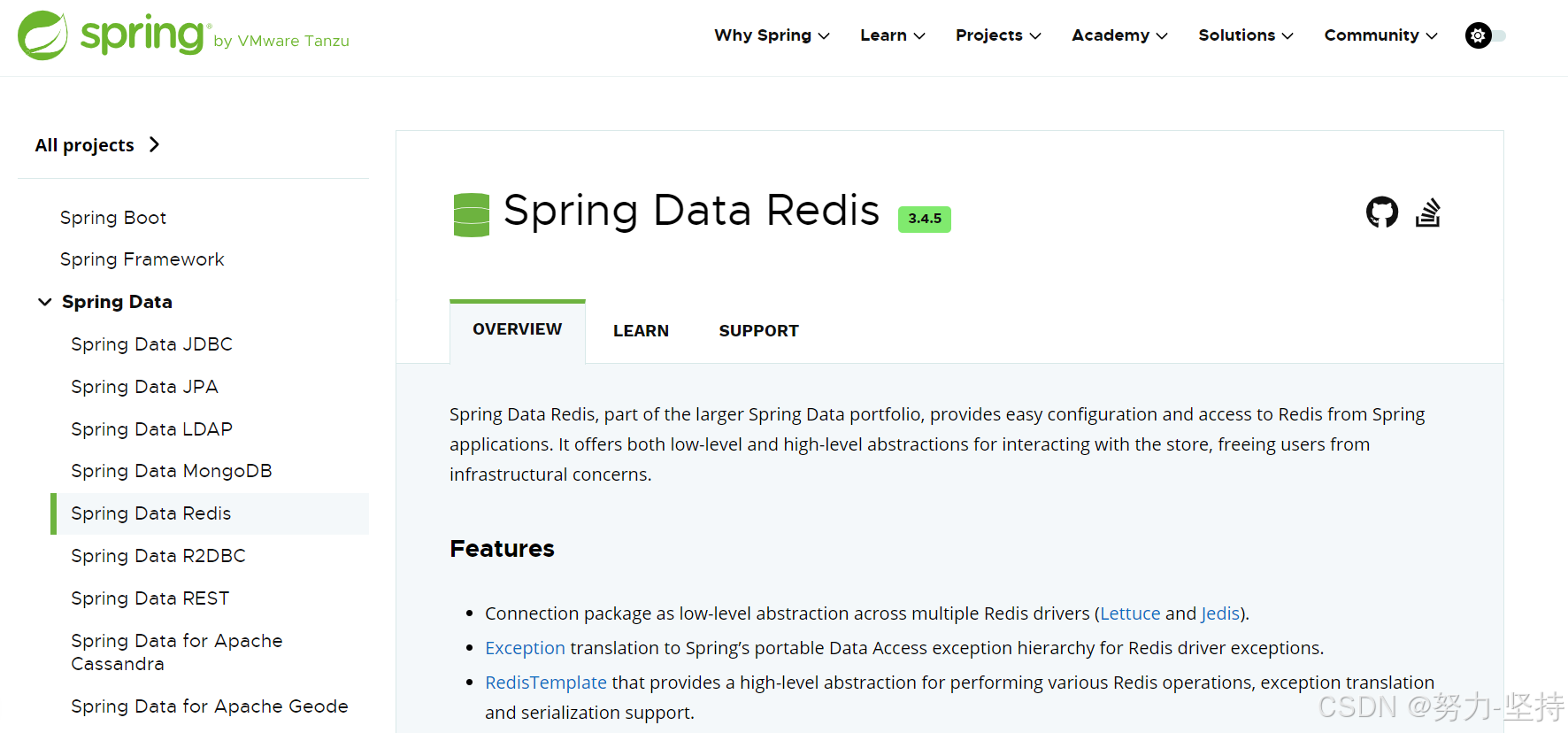Open the Solutions dropdown
This screenshot has height=733, width=1568.
click(x=1245, y=35)
